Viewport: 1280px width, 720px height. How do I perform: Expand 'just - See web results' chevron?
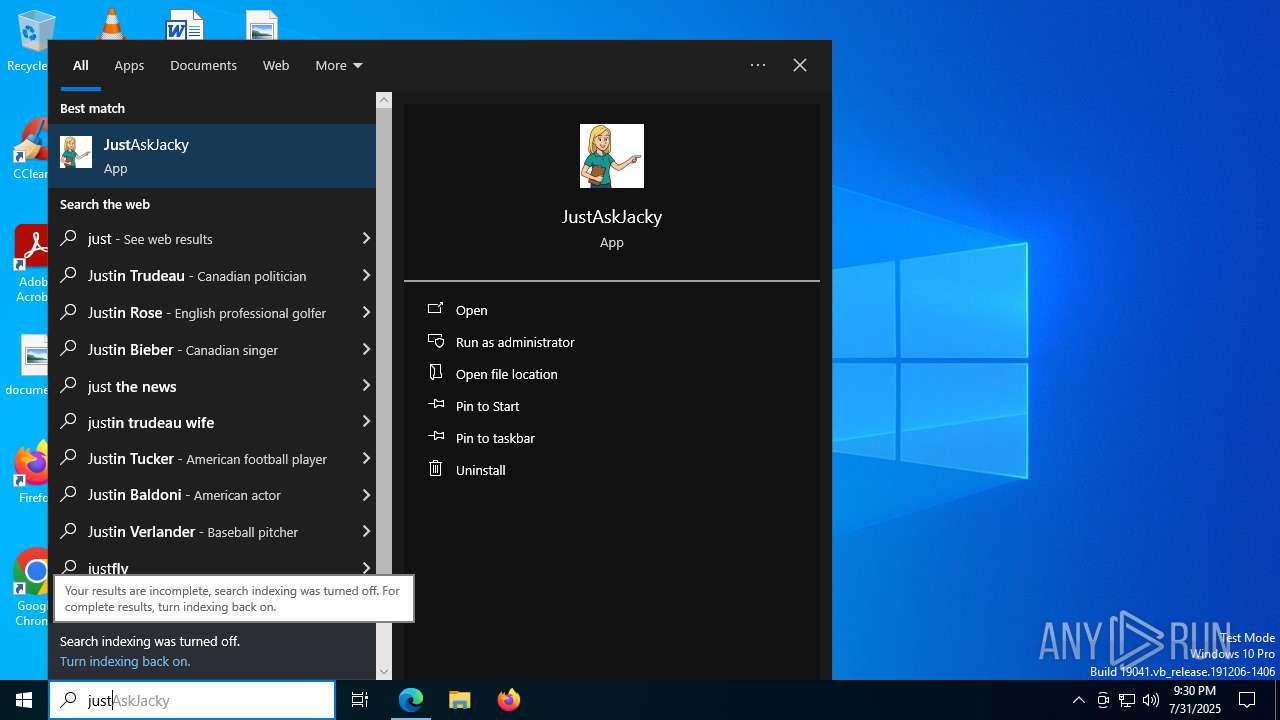pyautogui.click(x=366, y=238)
